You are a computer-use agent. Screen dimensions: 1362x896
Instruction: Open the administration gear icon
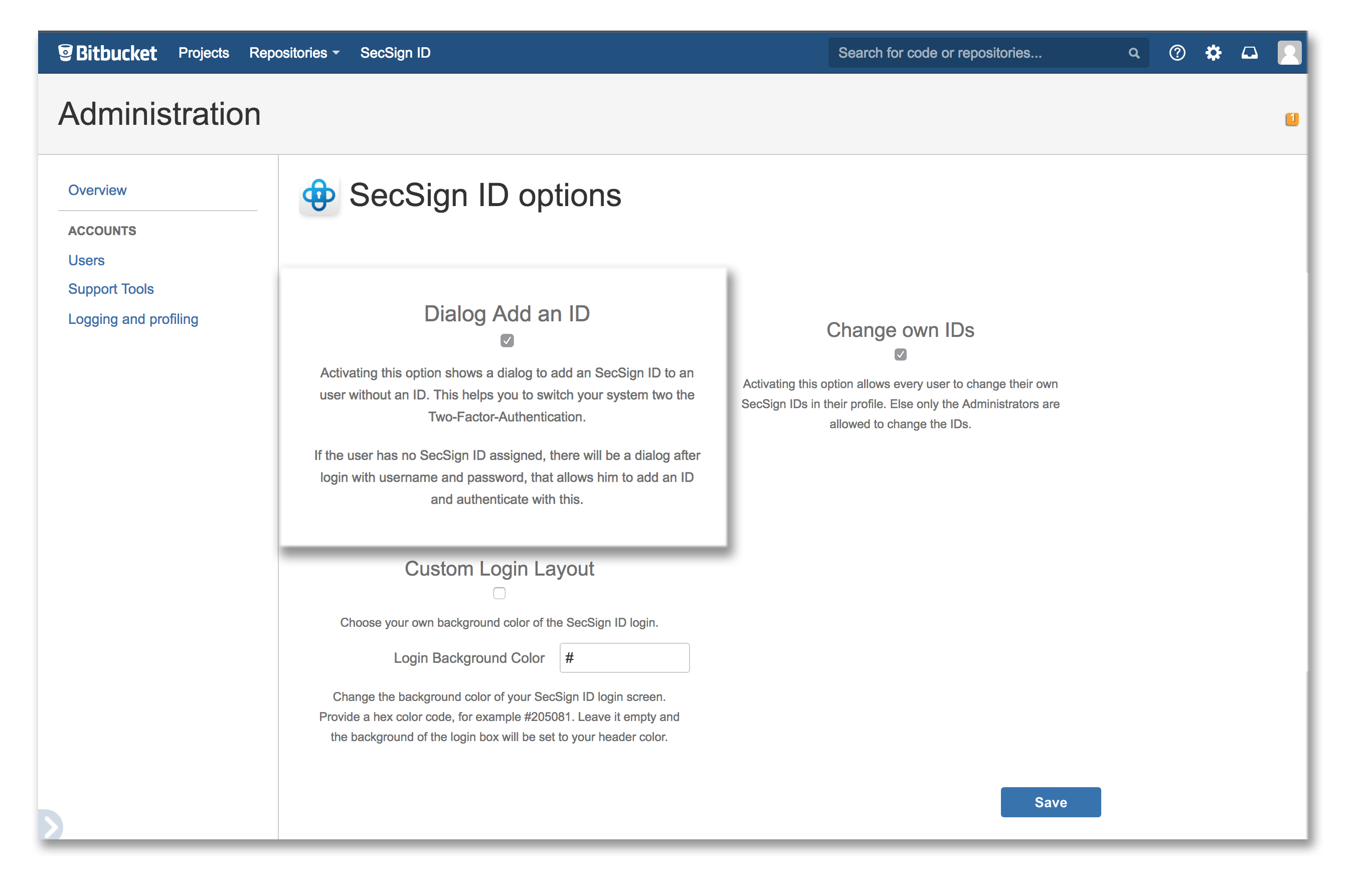pos(1213,52)
